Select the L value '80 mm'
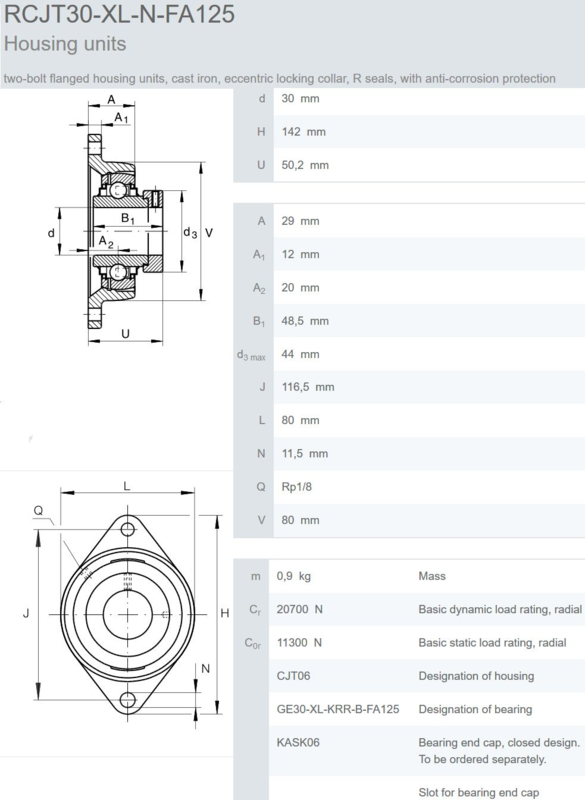This screenshot has width=585, height=800. click(300, 420)
